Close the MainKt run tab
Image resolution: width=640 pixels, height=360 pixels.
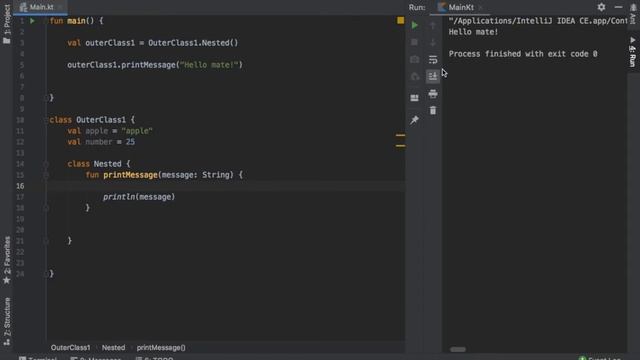[x=480, y=7]
